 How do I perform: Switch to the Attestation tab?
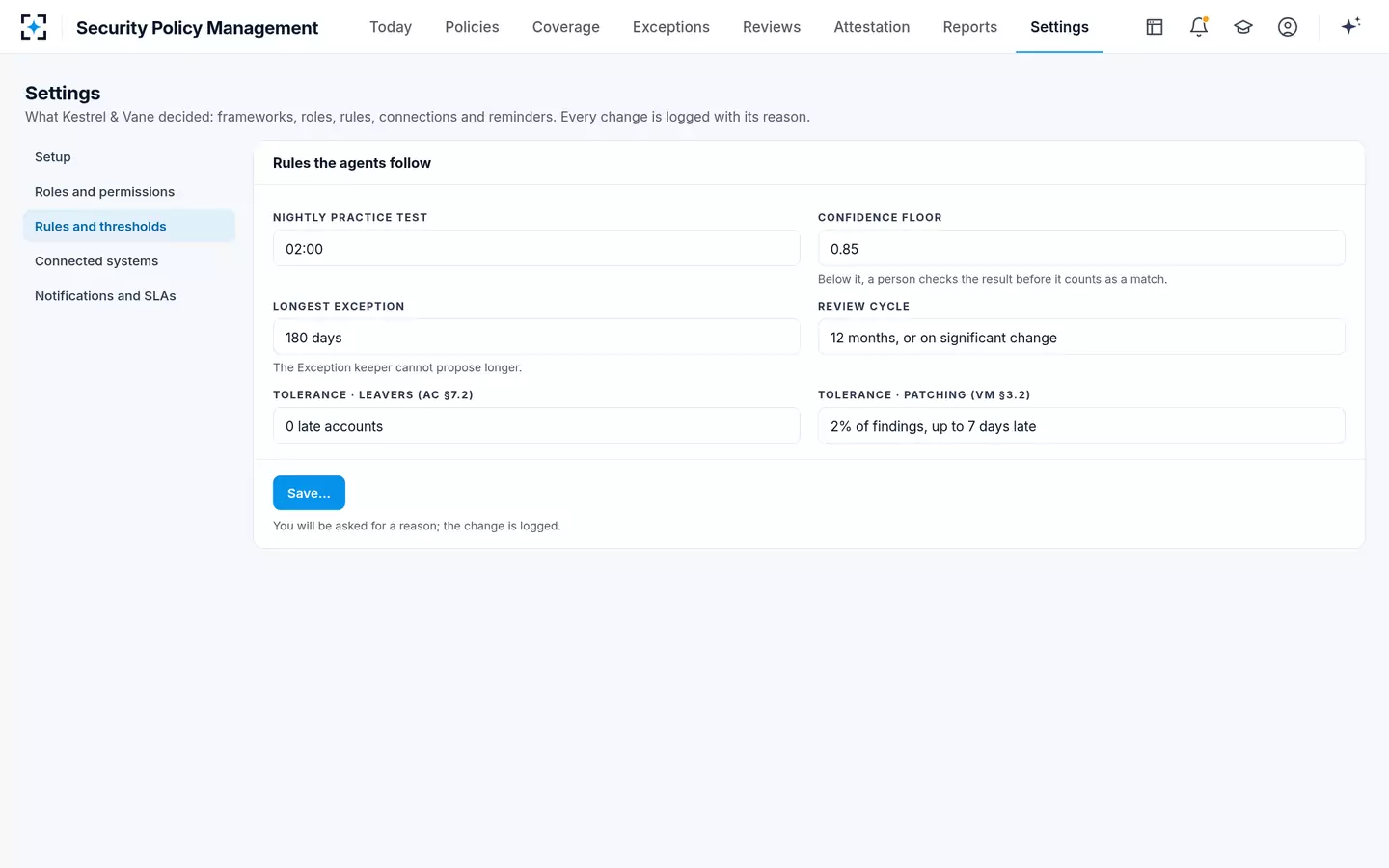pos(872,27)
